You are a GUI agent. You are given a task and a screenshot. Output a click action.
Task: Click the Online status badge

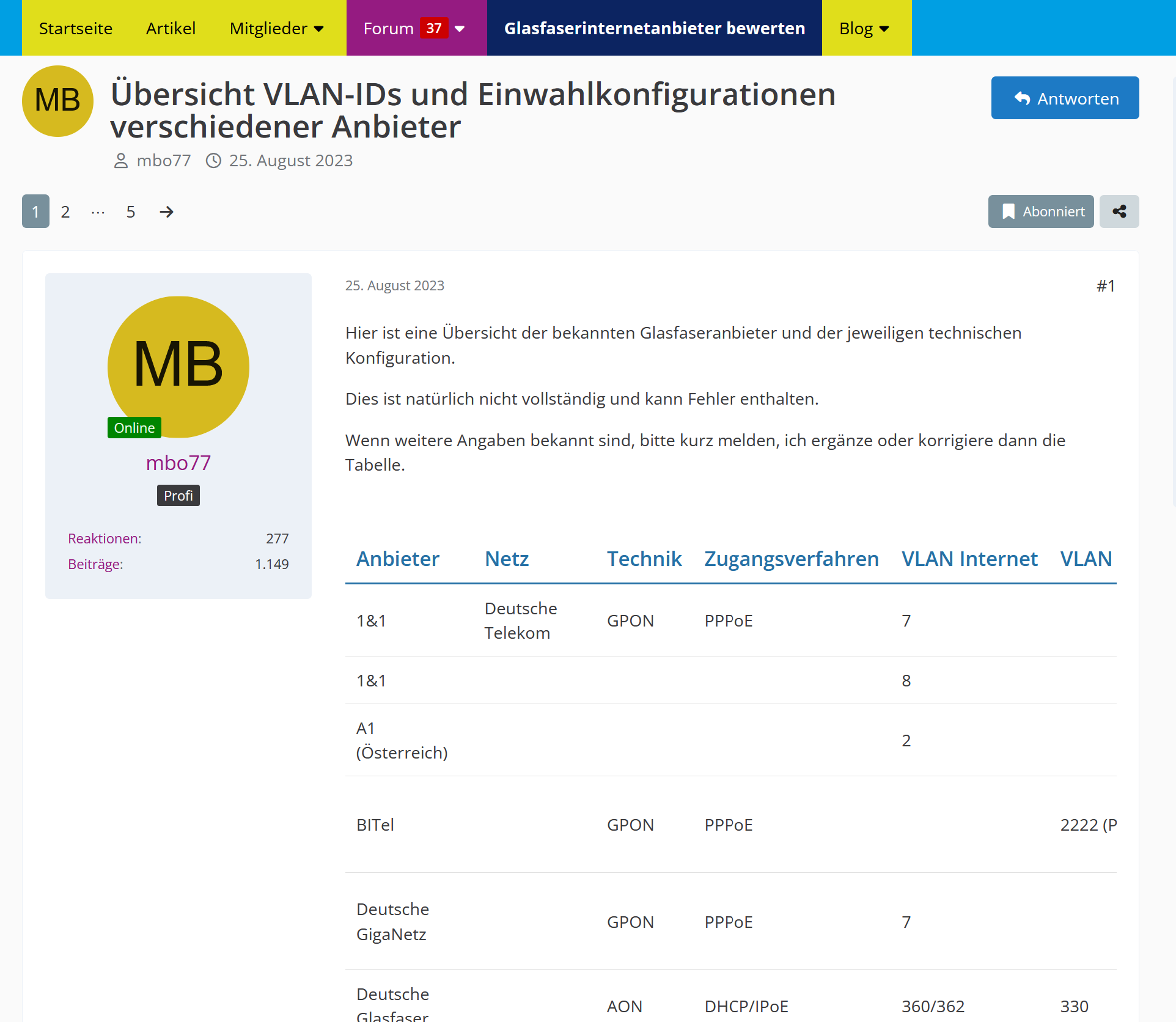coord(134,428)
